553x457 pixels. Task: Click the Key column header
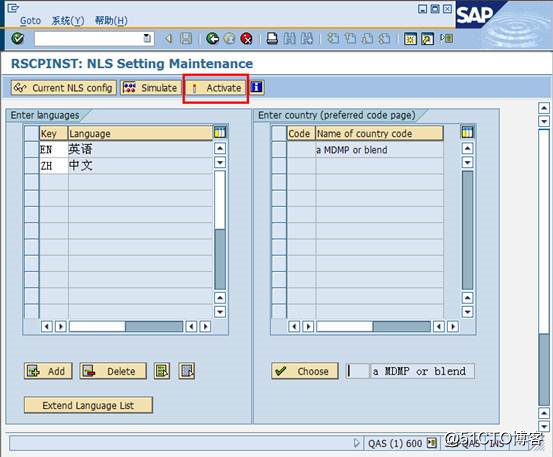coord(53,133)
